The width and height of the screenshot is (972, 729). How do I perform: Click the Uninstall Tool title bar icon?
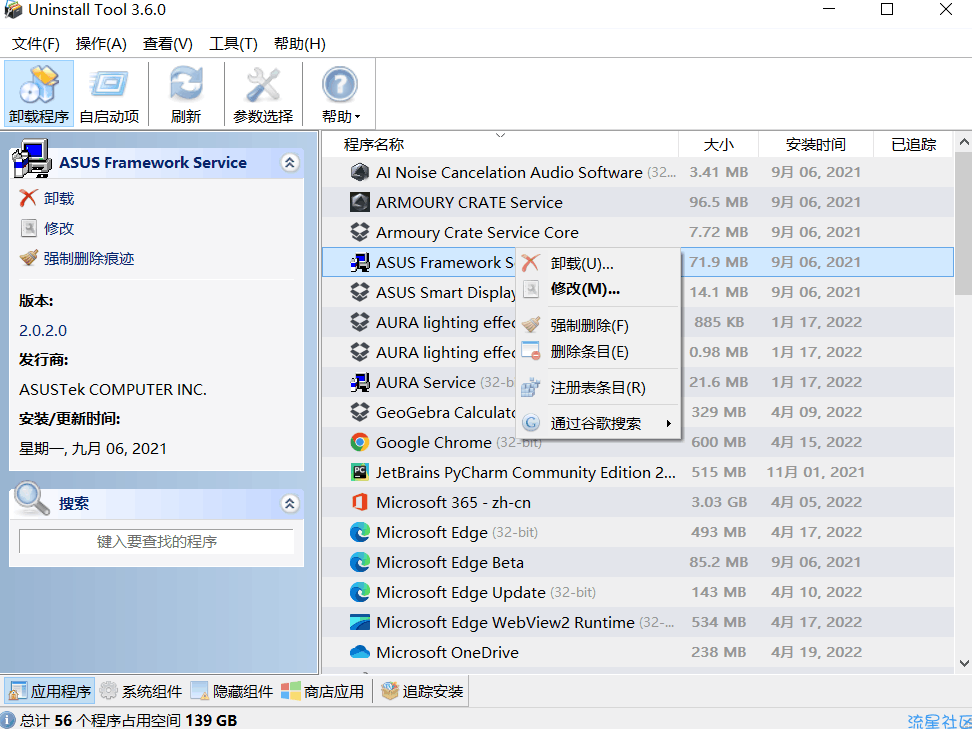[13, 10]
